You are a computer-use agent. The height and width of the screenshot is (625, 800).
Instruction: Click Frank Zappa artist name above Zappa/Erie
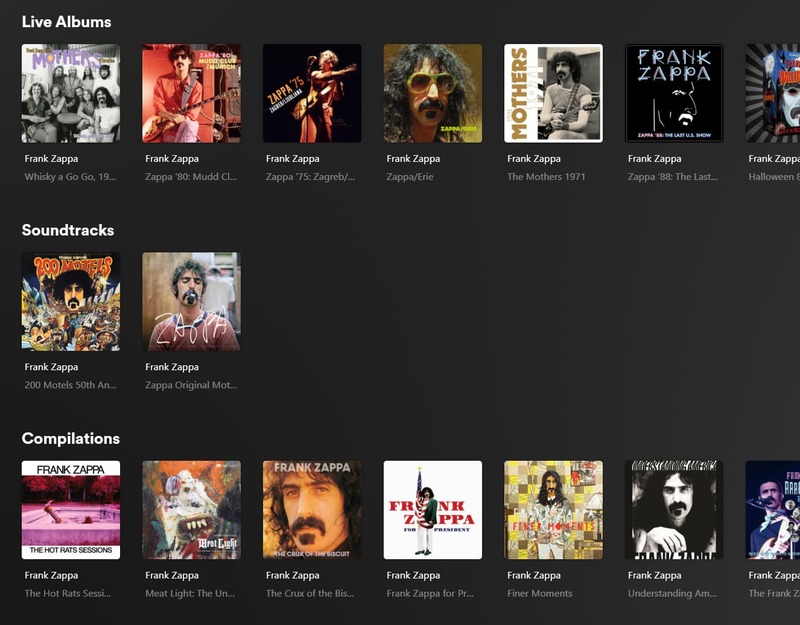pyautogui.click(x=413, y=159)
